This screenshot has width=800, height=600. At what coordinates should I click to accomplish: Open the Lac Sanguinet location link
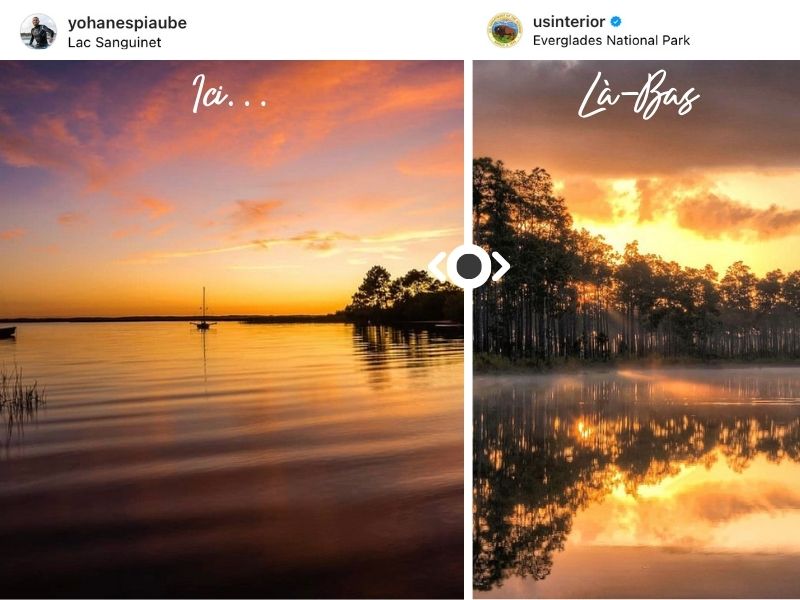(114, 42)
